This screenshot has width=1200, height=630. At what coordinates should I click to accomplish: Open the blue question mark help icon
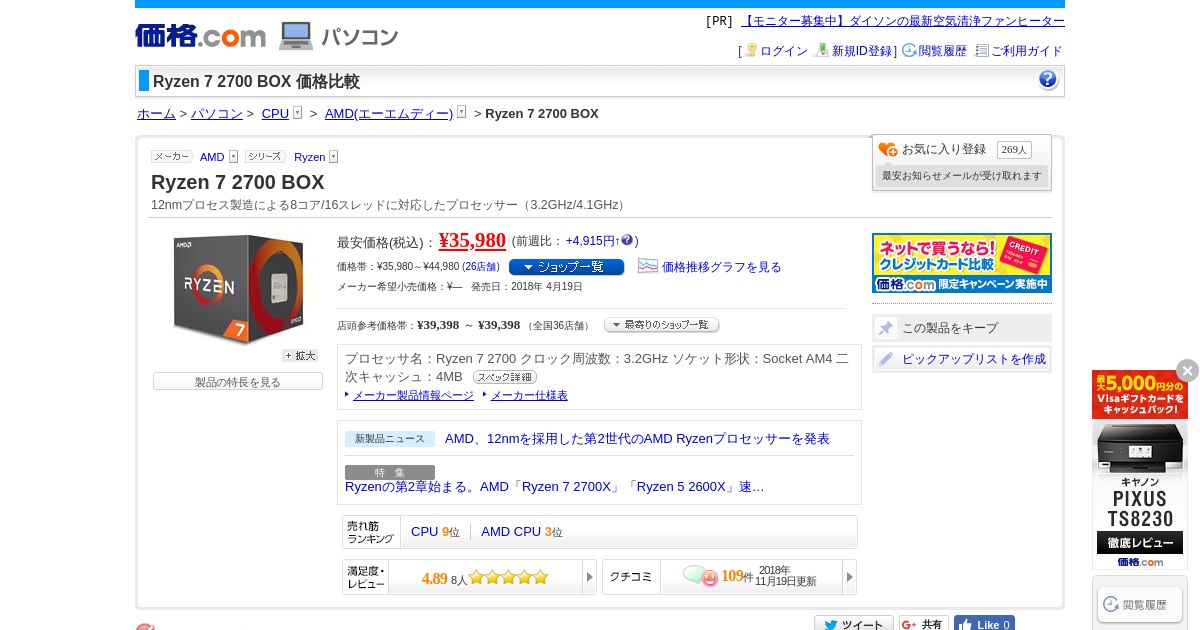(1048, 80)
